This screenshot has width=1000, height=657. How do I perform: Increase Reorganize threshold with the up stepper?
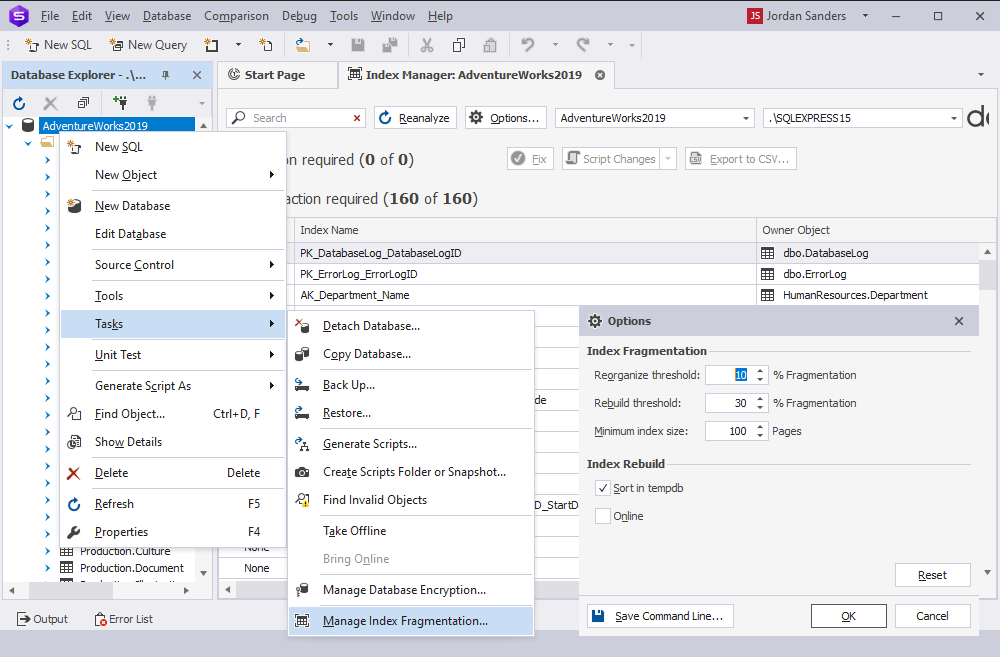click(759, 371)
